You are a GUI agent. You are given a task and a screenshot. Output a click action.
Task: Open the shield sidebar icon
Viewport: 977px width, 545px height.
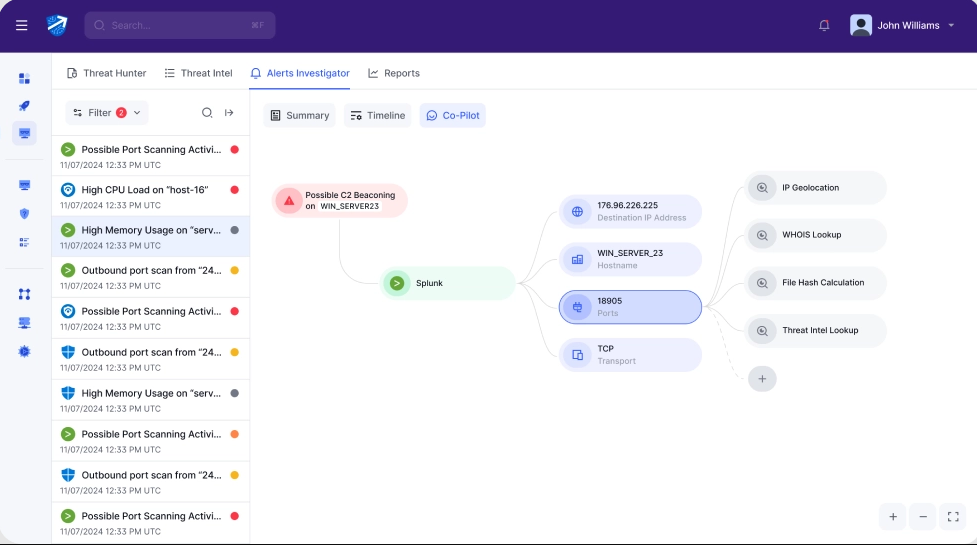pos(24,214)
